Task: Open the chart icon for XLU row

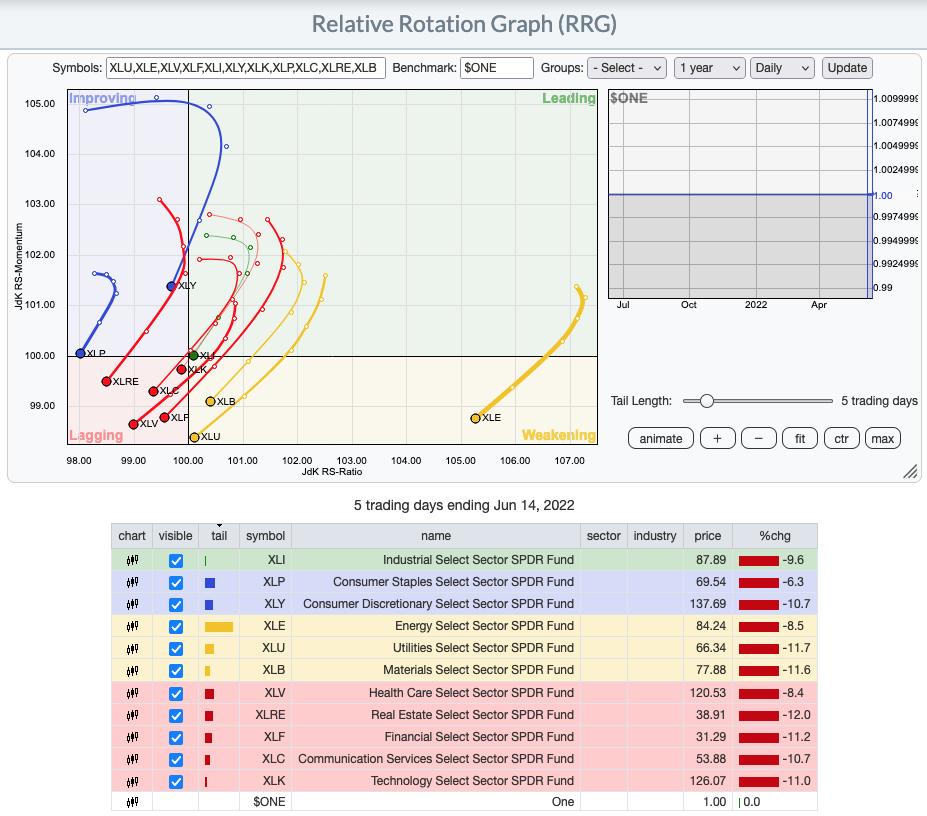Action: point(132,649)
